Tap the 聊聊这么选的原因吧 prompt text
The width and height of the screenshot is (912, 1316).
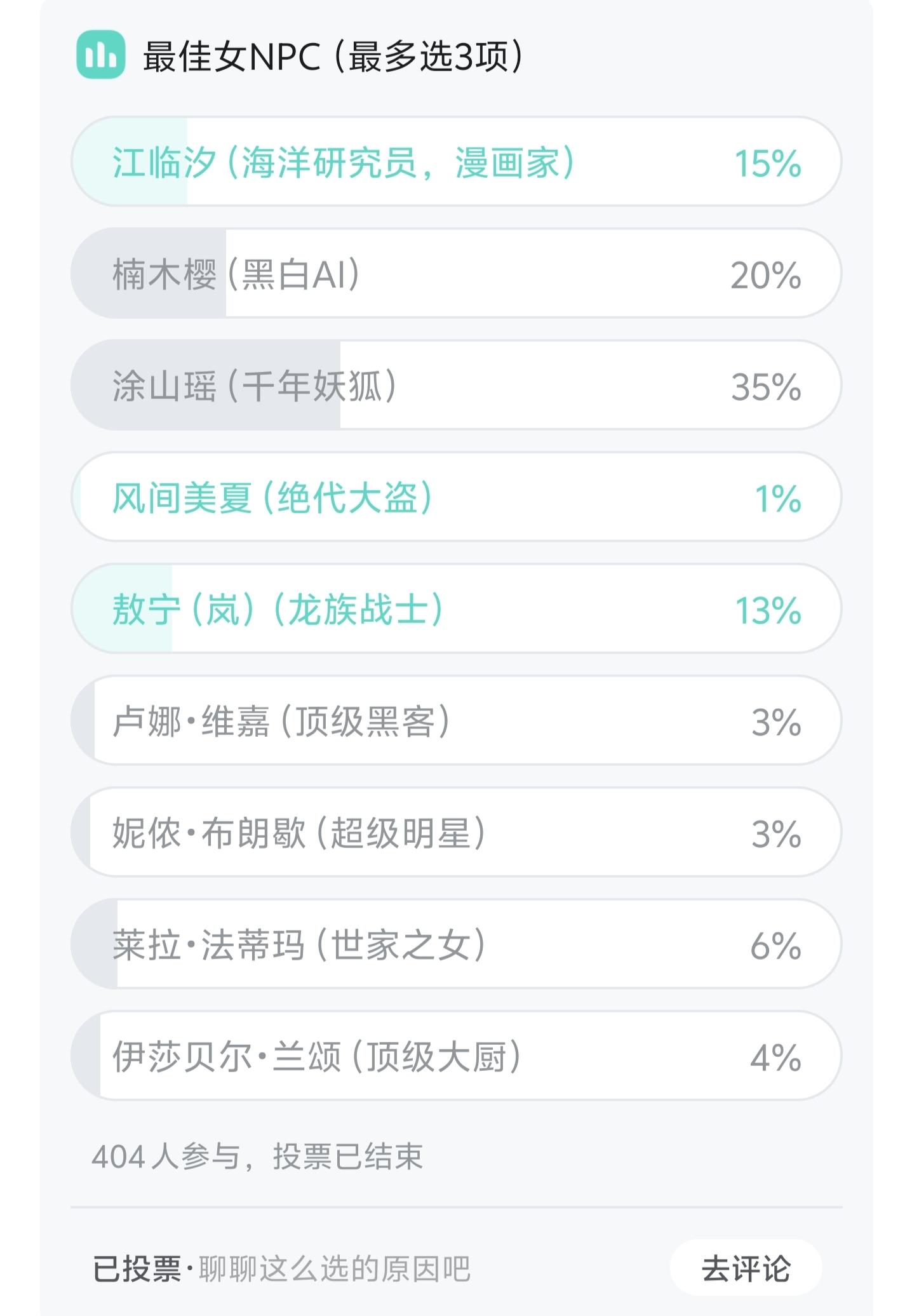[x=335, y=1269]
